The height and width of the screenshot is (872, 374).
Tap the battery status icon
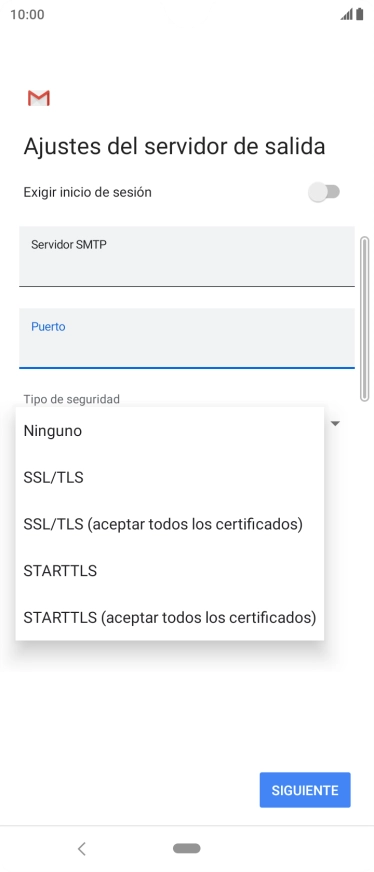[x=360, y=14]
